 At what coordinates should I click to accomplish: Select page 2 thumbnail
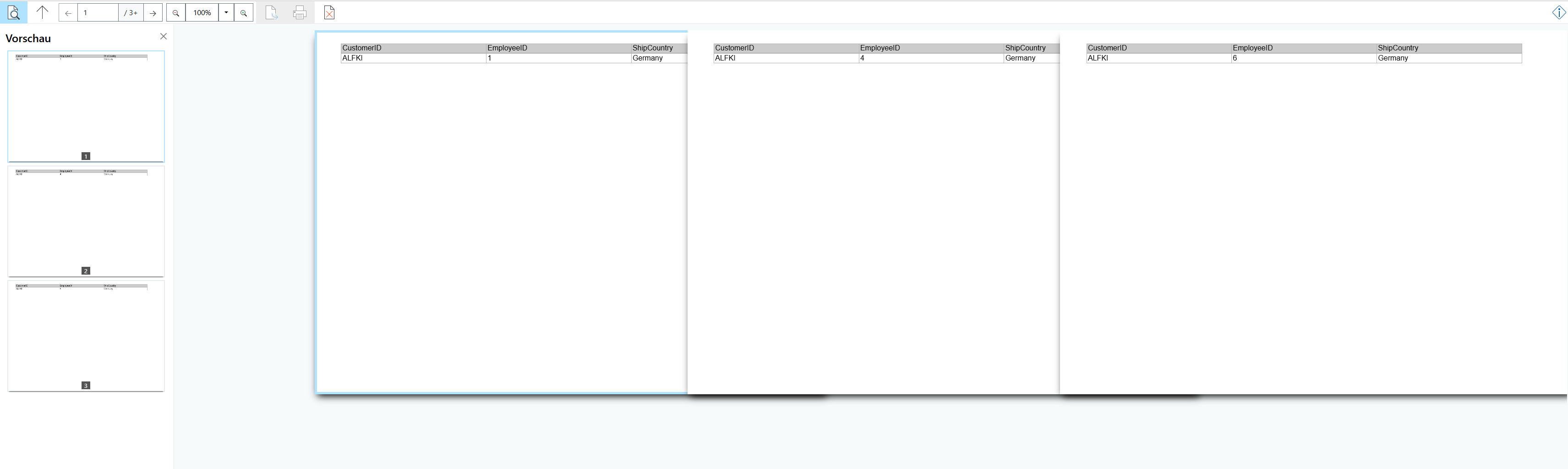(86, 221)
